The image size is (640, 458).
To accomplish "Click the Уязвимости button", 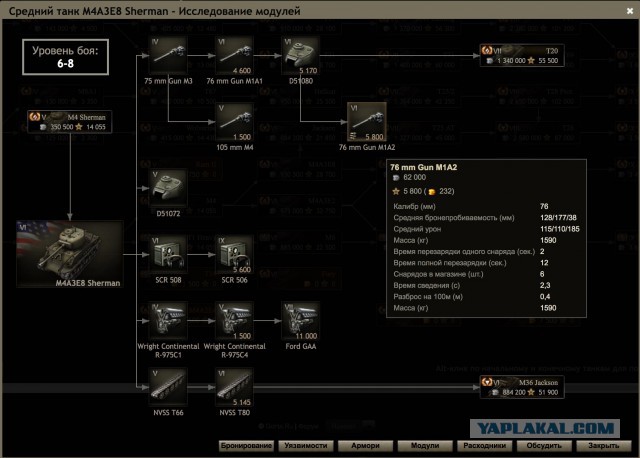I will 306,446.
